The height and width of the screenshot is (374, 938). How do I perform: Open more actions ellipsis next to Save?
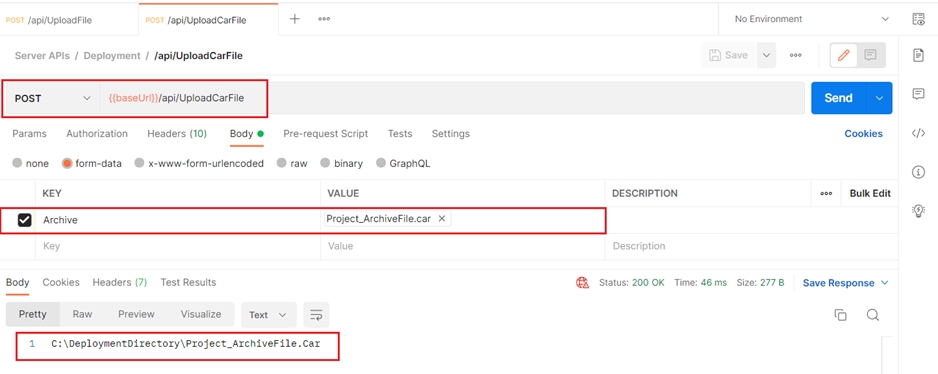(x=796, y=55)
